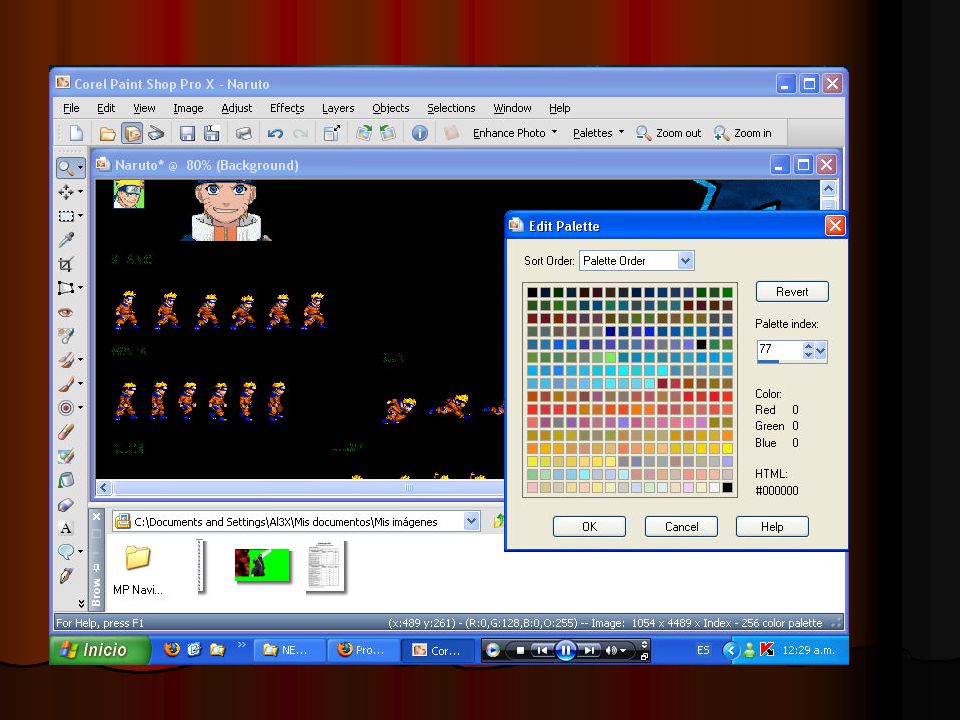Create a new image with New icon
The width and height of the screenshot is (960, 720).
(77, 133)
